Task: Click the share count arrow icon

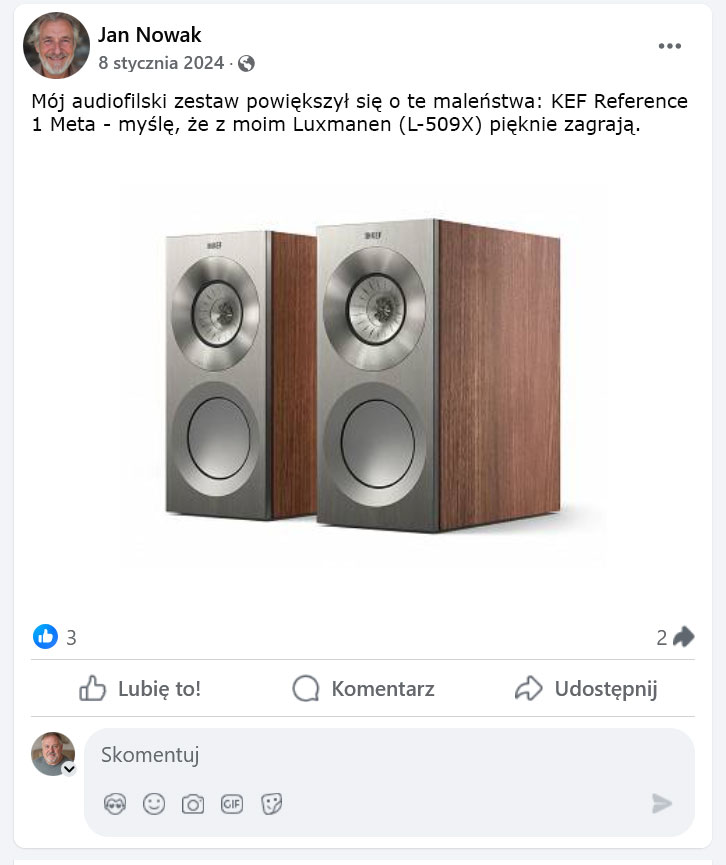Action: [684, 637]
